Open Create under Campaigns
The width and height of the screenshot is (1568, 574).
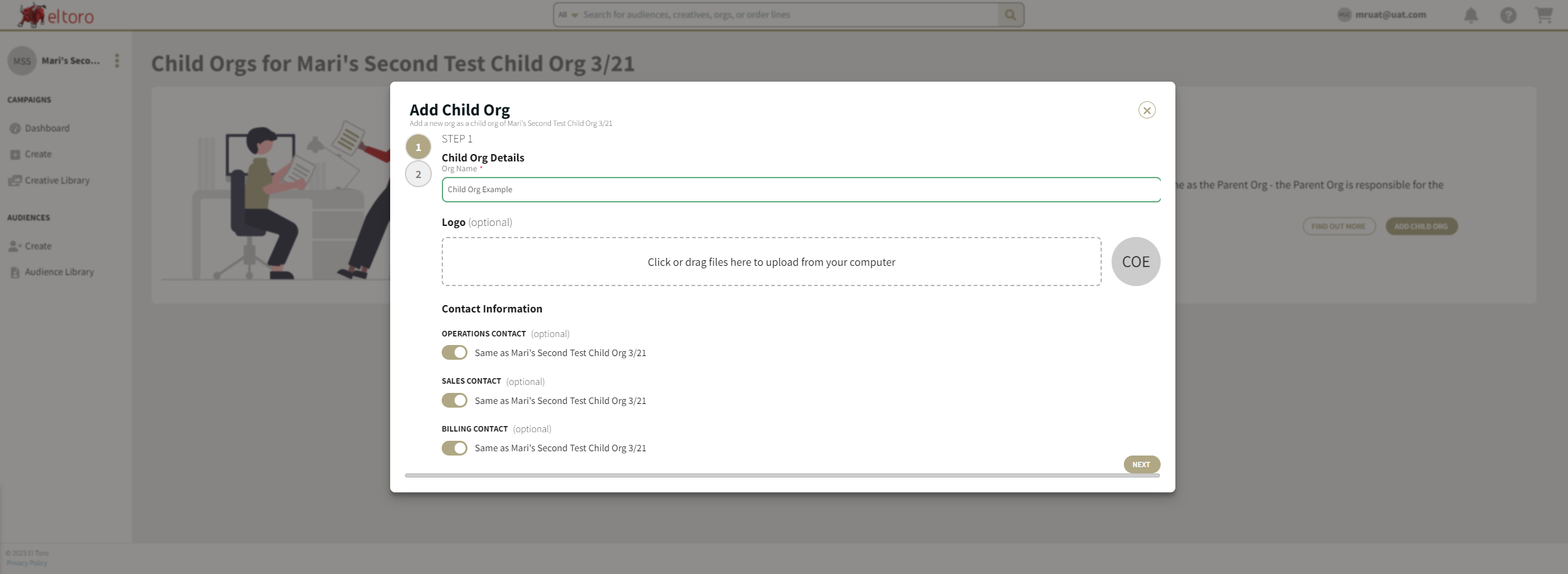(x=38, y=154)
